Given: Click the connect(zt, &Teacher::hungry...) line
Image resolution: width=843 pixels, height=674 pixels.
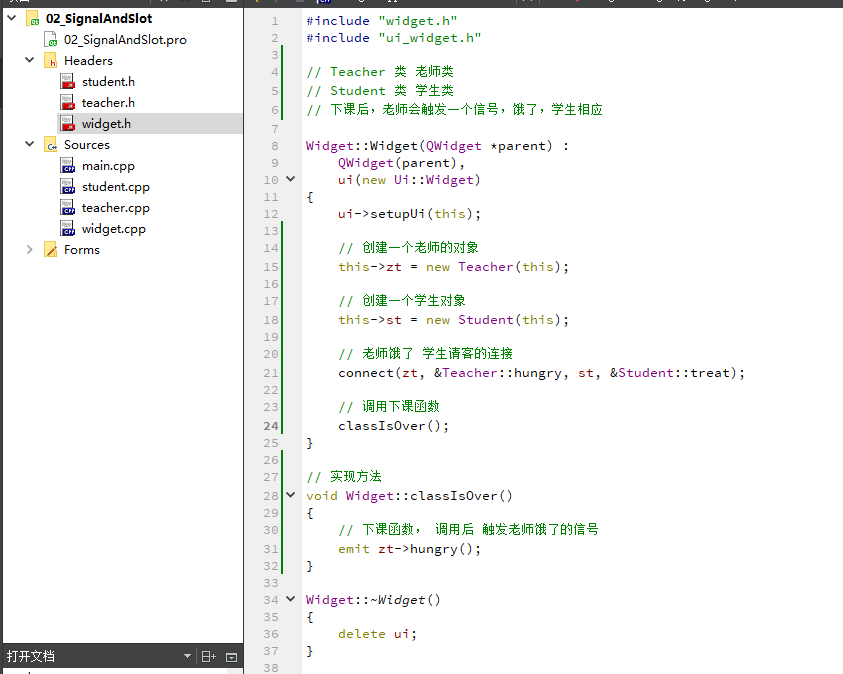Looking at the screenshot, I should click(541, 373).
